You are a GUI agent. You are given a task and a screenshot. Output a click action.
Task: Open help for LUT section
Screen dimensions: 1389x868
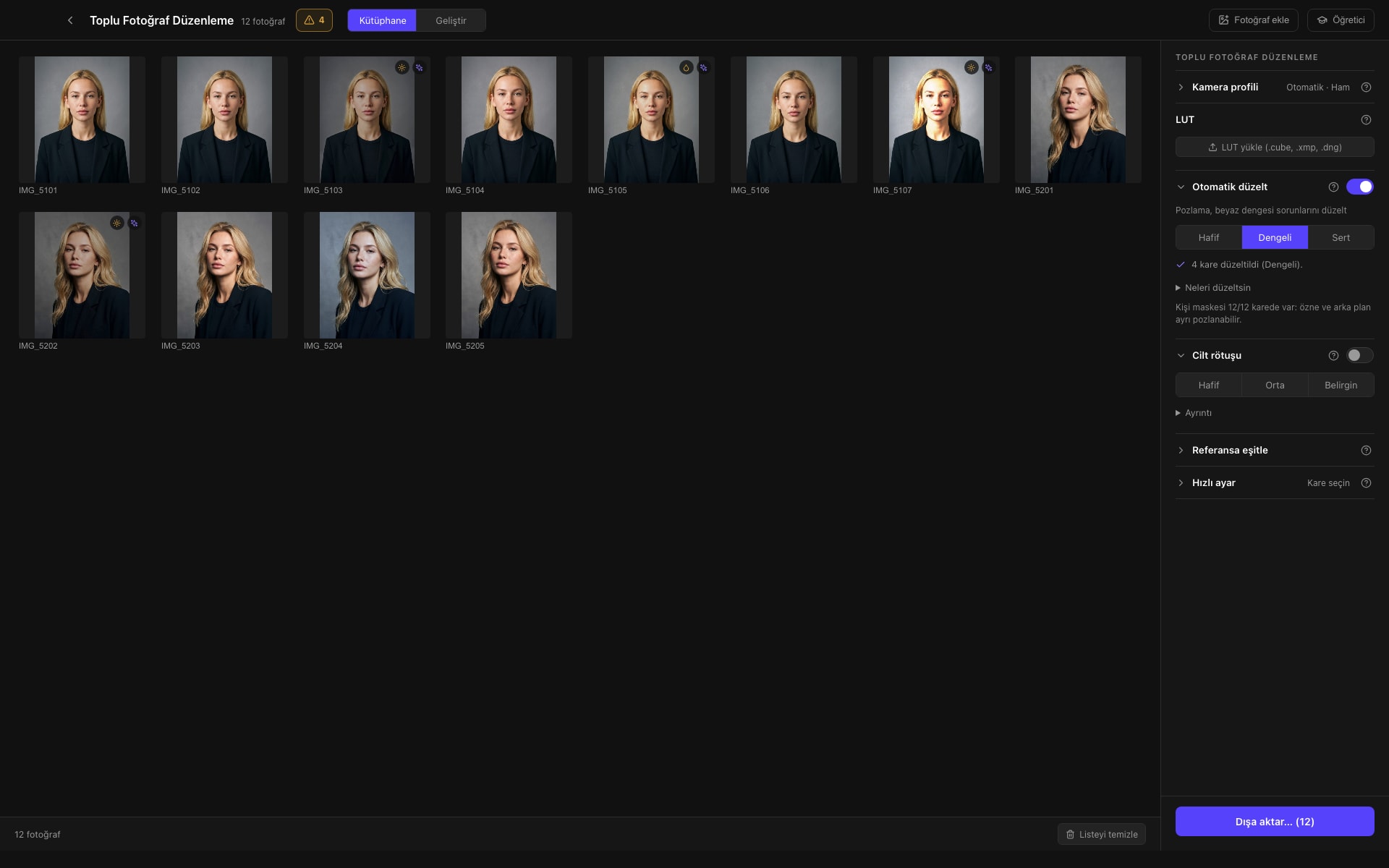pos(1366,119)
